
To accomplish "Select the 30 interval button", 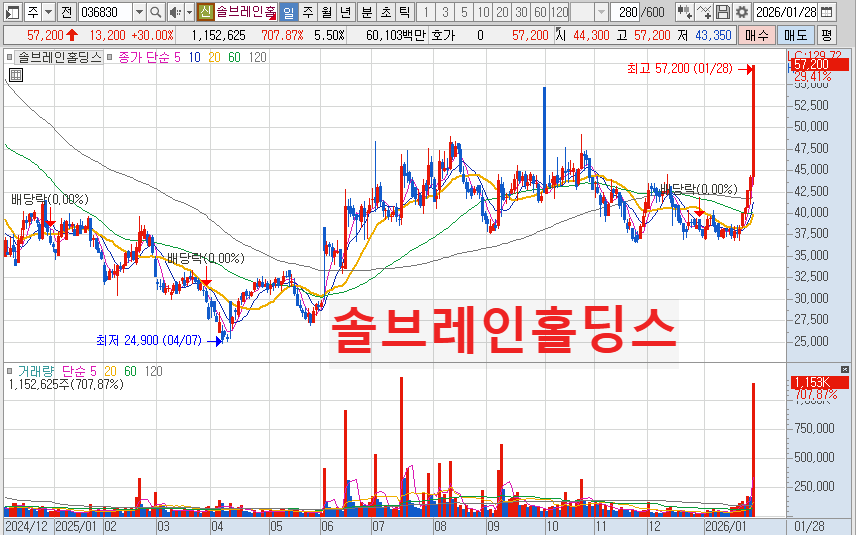I will click(521, 12).
